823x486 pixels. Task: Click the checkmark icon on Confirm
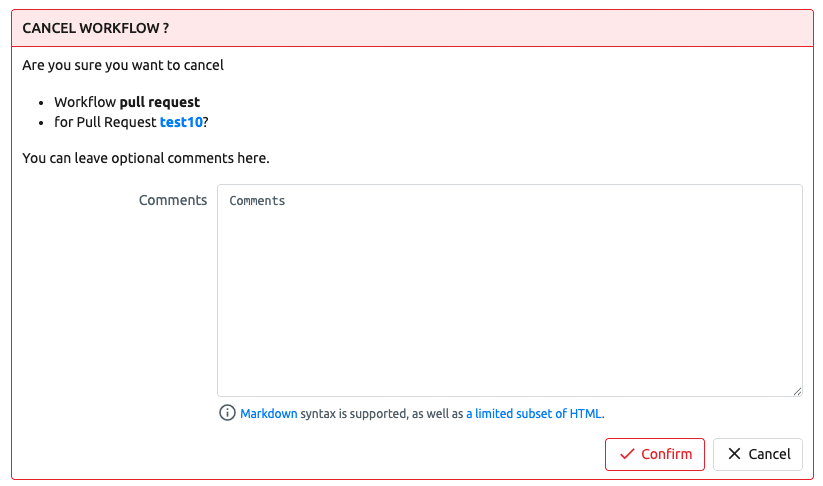[x=627, y=454]
